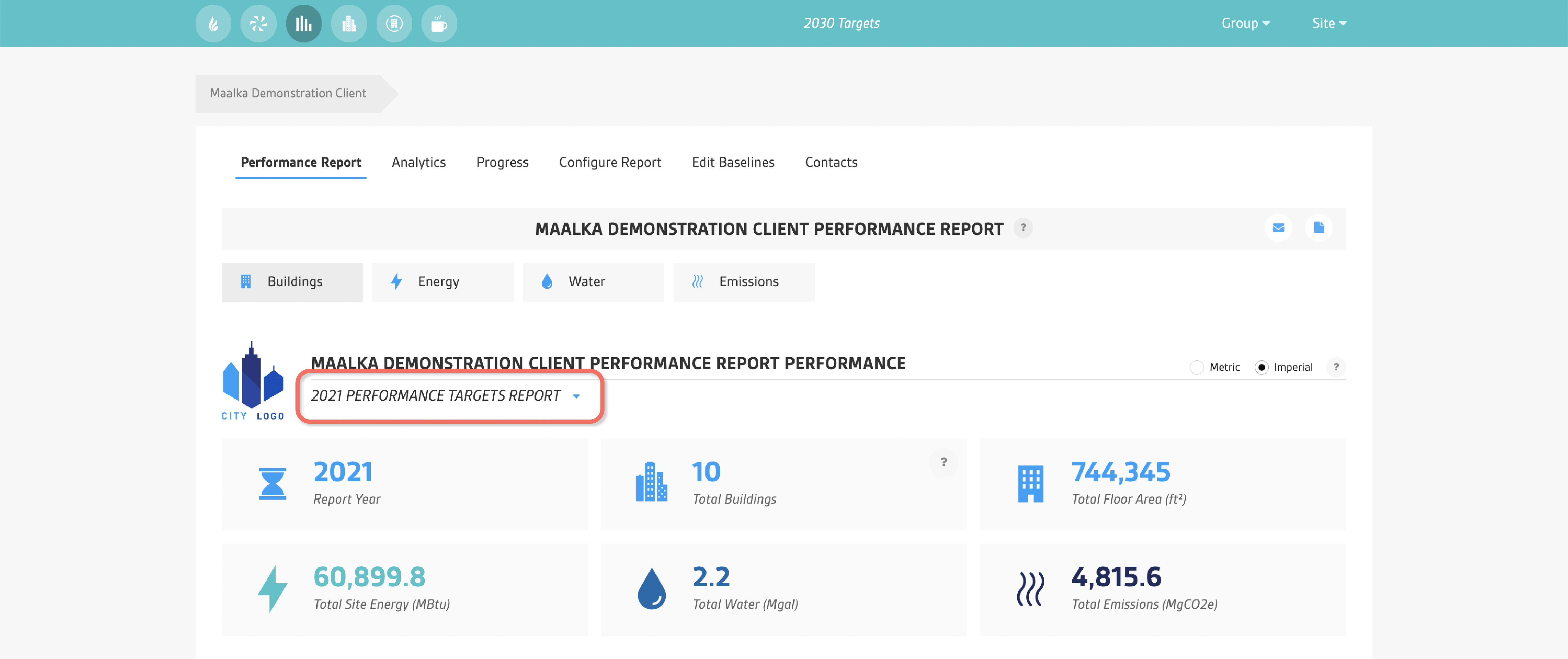Open help next to the report title

tap(1023, 228)
